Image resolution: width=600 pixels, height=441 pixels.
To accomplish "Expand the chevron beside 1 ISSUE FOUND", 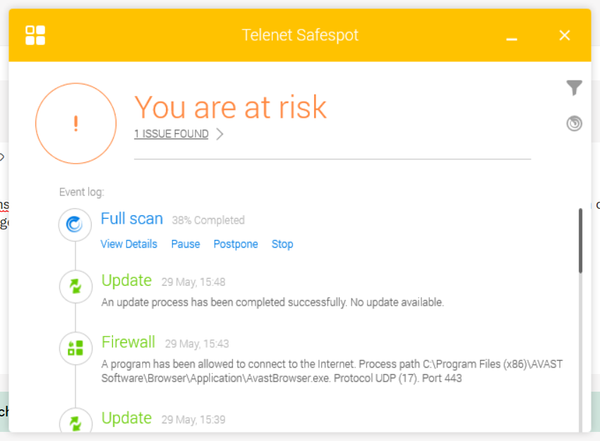I will [x=220, y=134].
